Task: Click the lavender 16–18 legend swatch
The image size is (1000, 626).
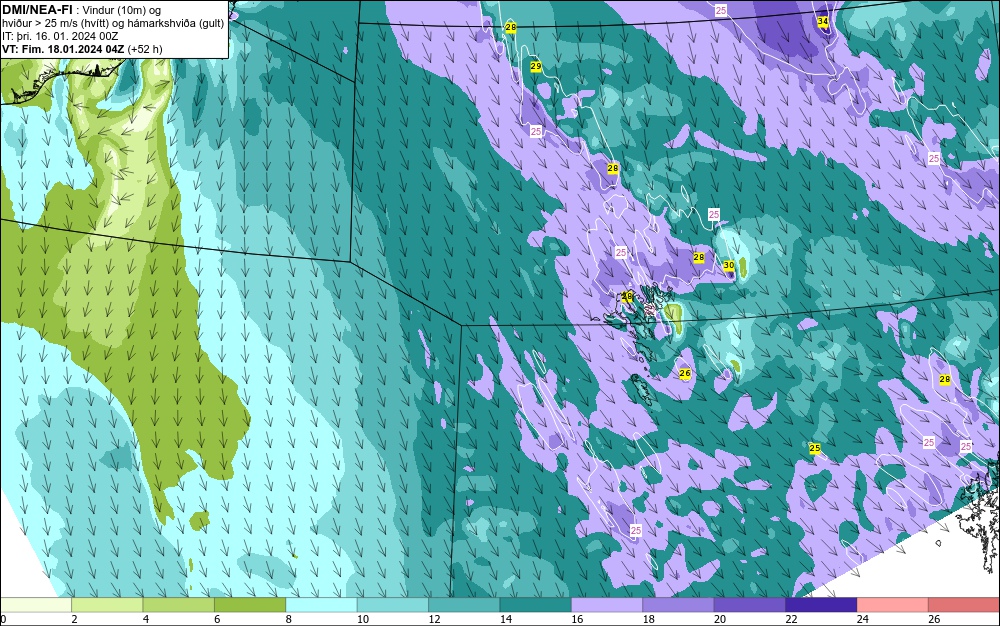Action: 607,605
